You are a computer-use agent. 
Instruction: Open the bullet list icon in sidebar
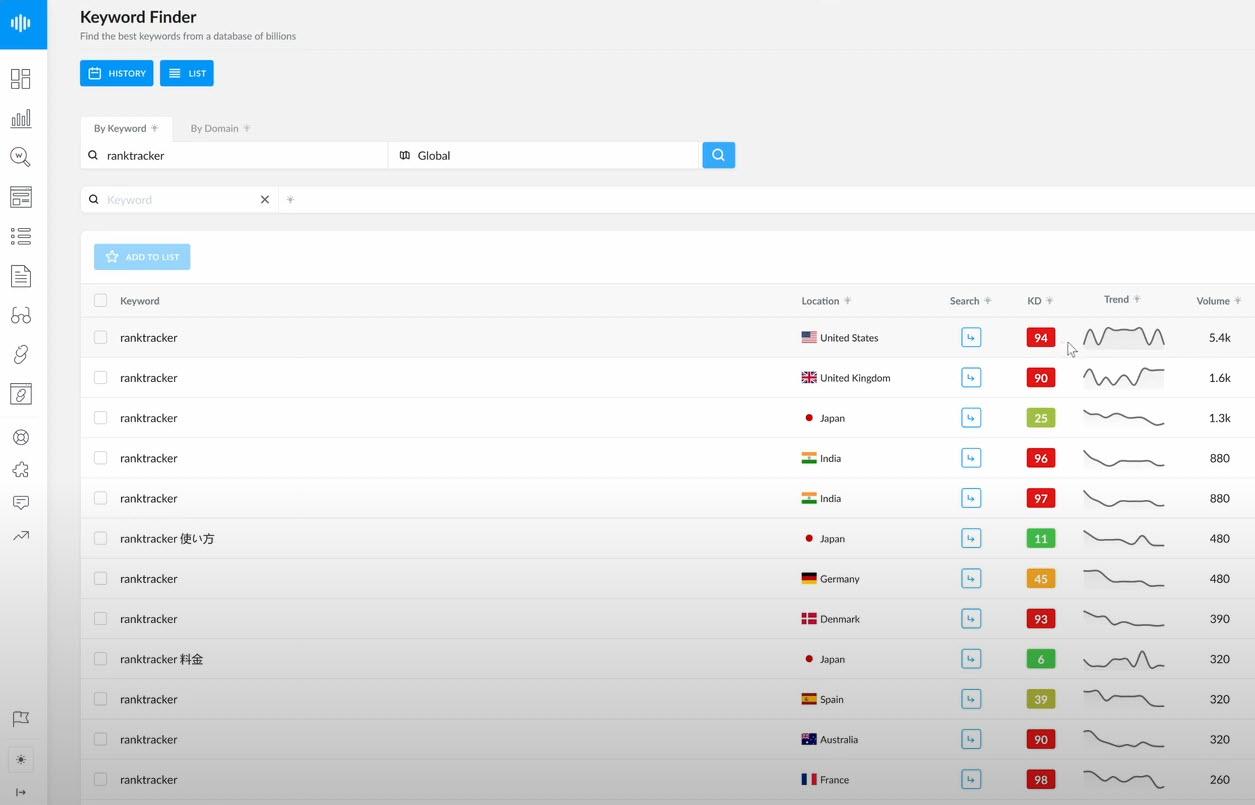pyautogui.click(x=21, y=236)
